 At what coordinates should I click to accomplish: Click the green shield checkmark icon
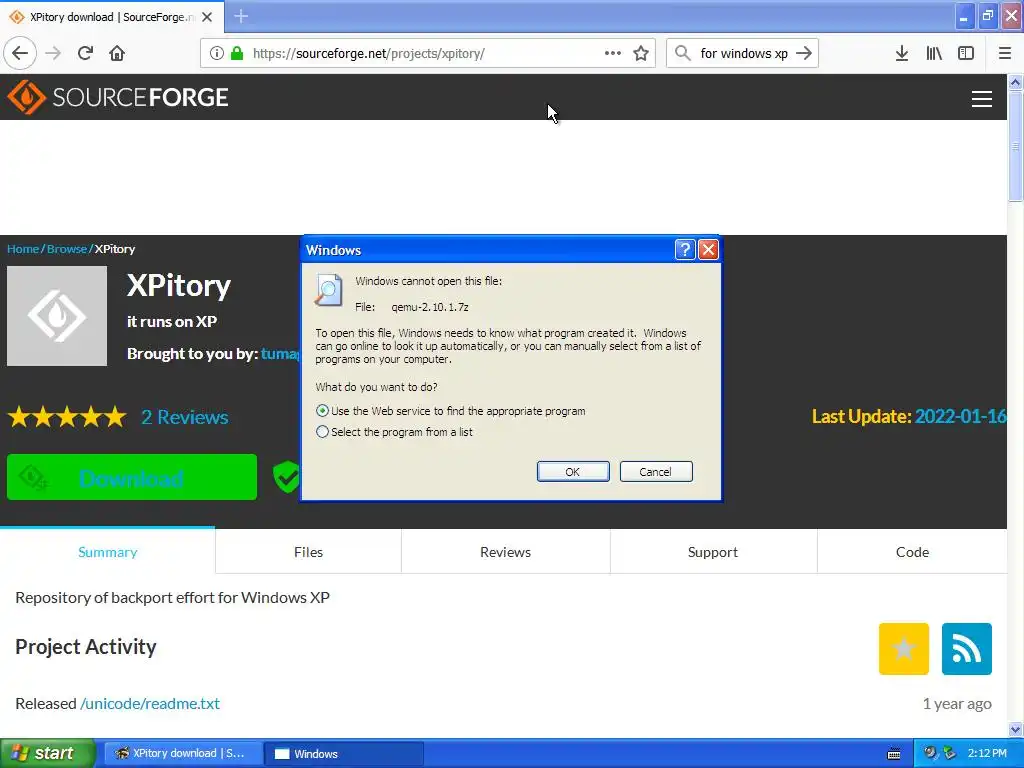[287, 477]
